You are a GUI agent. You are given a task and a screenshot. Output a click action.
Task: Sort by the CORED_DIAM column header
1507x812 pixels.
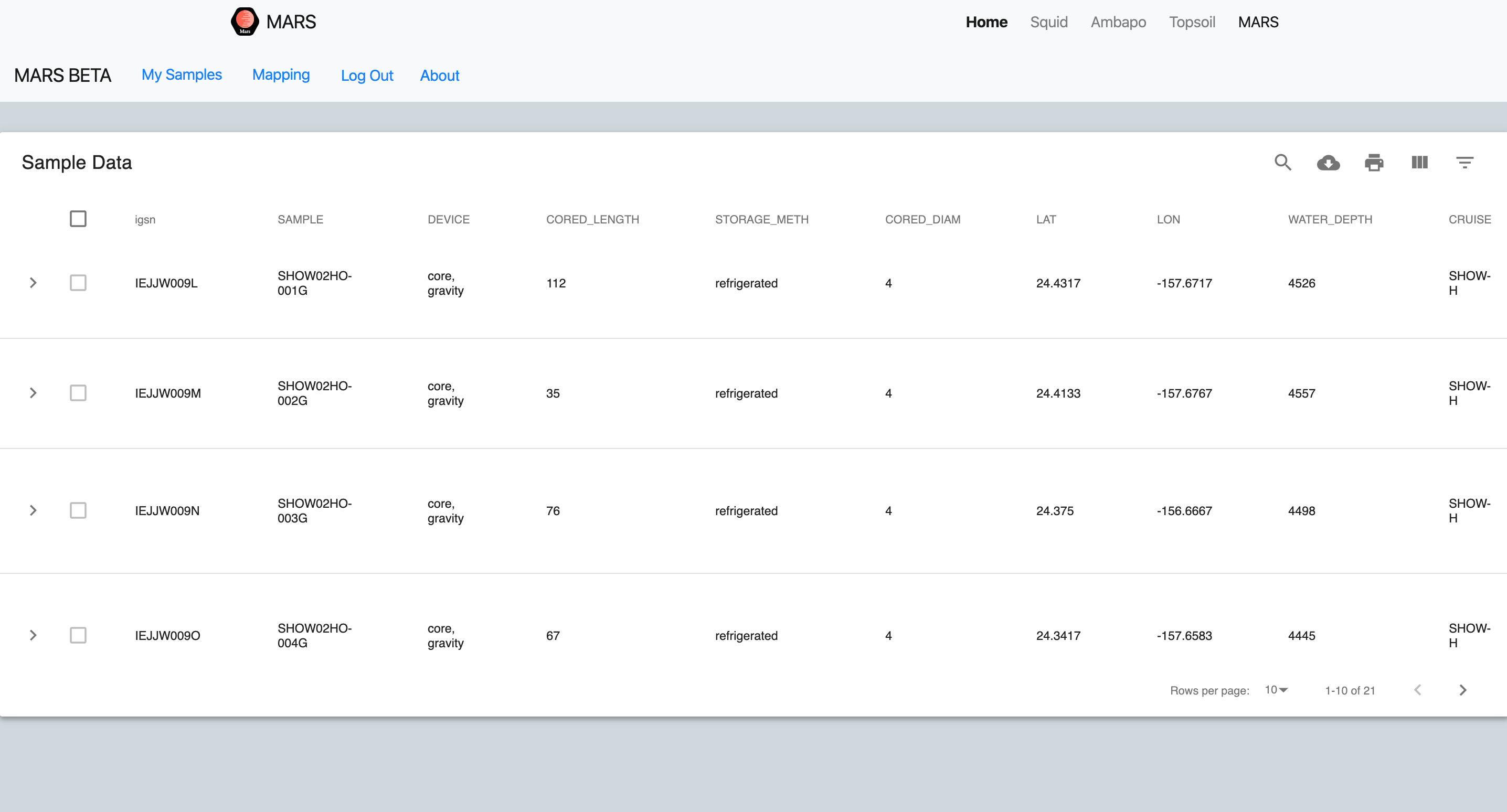(922, 219)
